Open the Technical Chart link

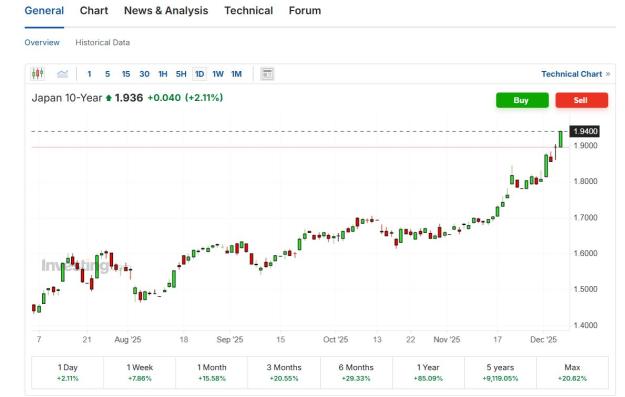[576, 74]
